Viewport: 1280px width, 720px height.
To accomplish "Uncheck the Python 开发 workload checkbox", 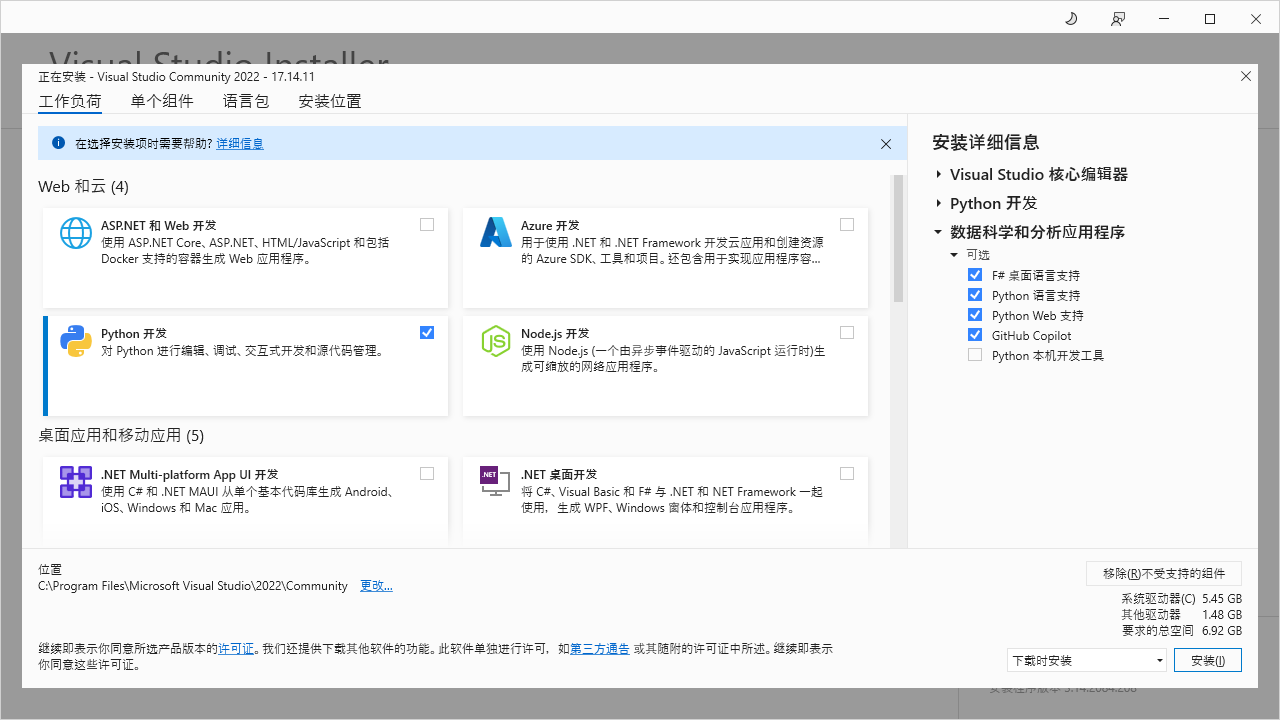I will pyautogui.click(x=427, y=333).
